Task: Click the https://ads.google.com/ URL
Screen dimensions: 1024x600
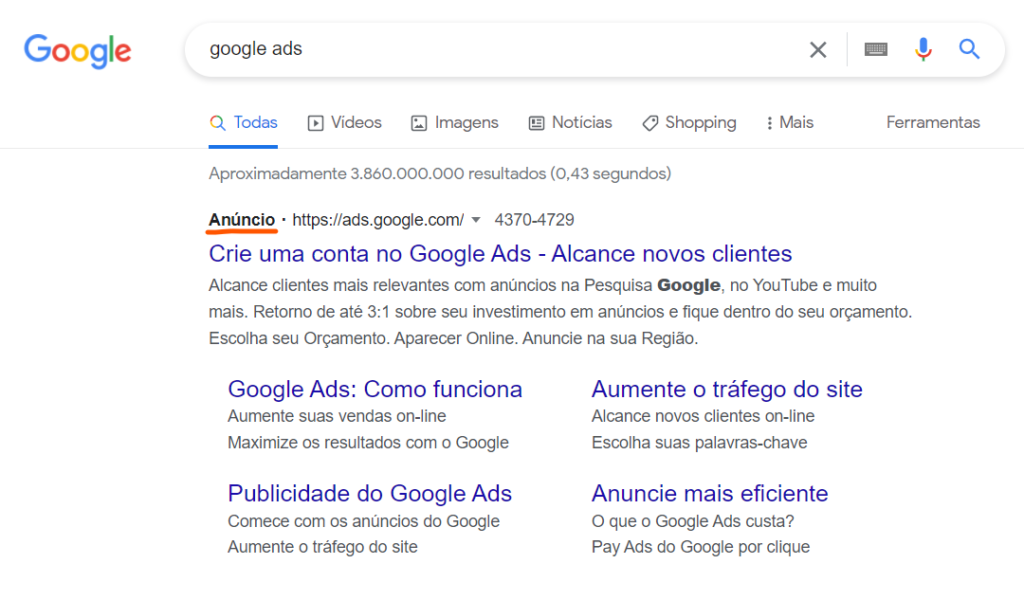Action: (x=378, y=220)
